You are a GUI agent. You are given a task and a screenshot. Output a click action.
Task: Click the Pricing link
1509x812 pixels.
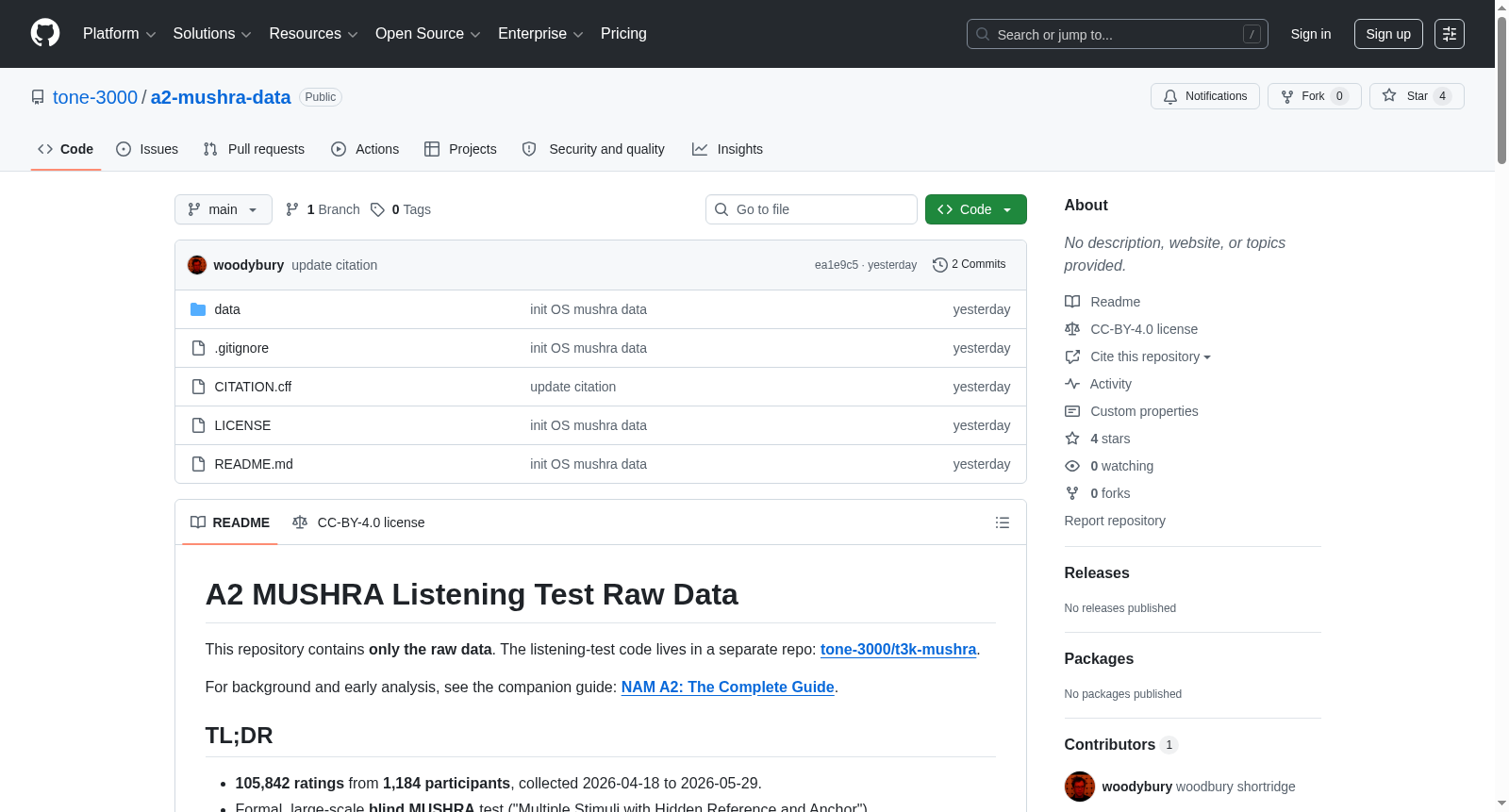click(623, 34)
